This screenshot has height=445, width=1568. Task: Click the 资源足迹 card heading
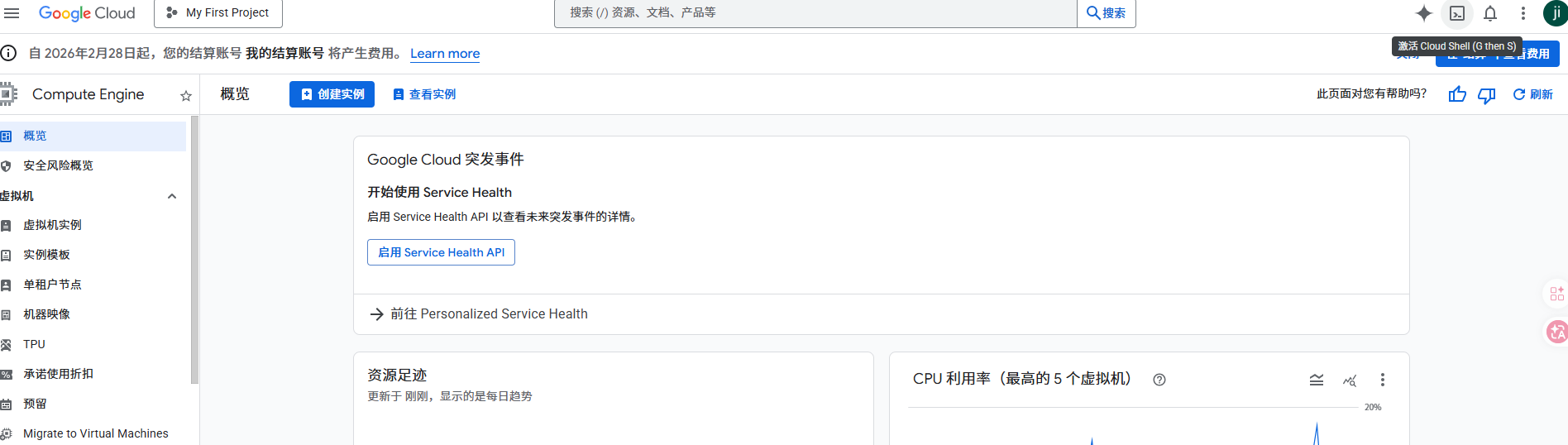(x=397, y=376)
